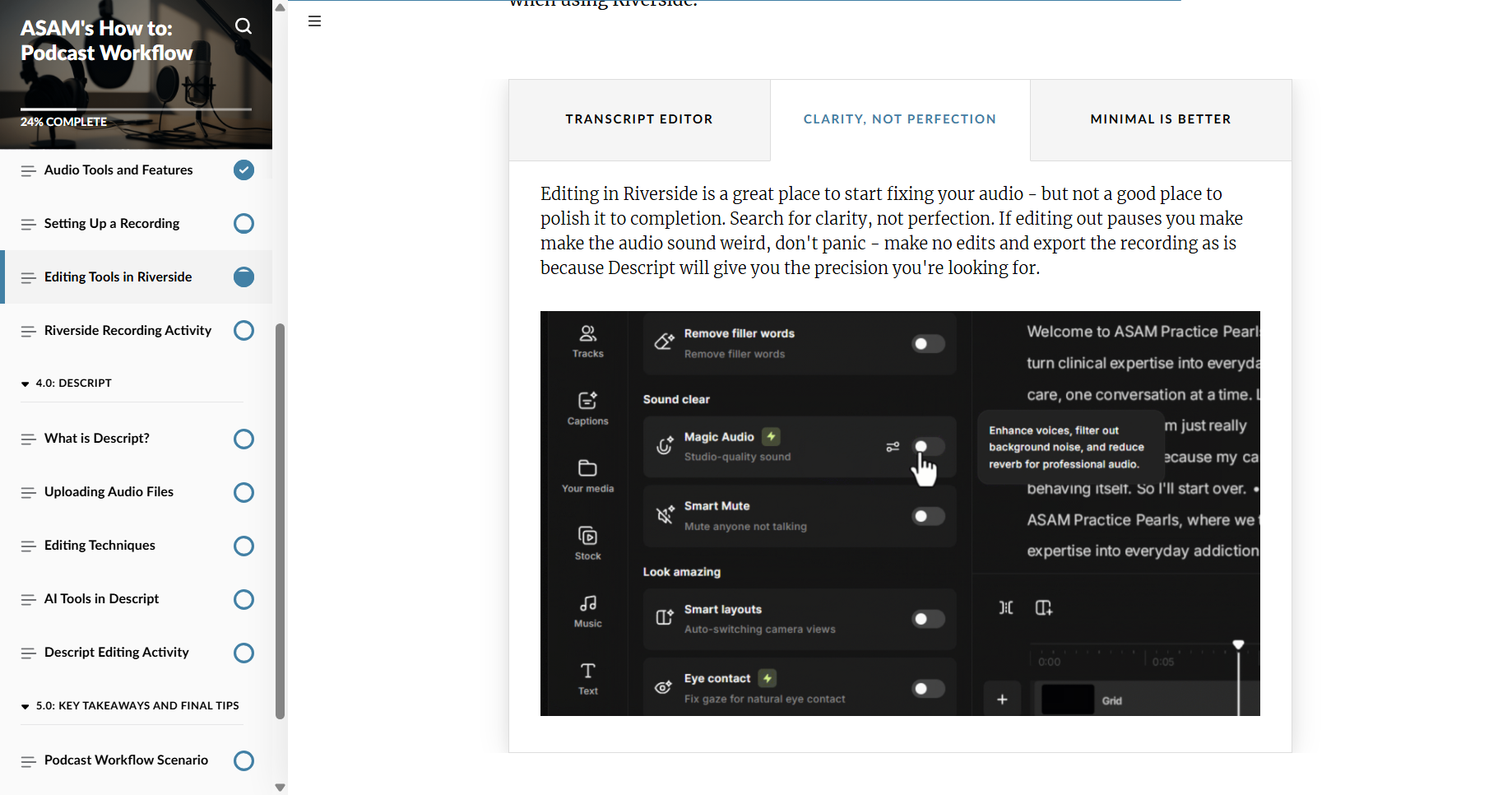
Task: Toggle the Eye contact switch
Action: (928, 689)
